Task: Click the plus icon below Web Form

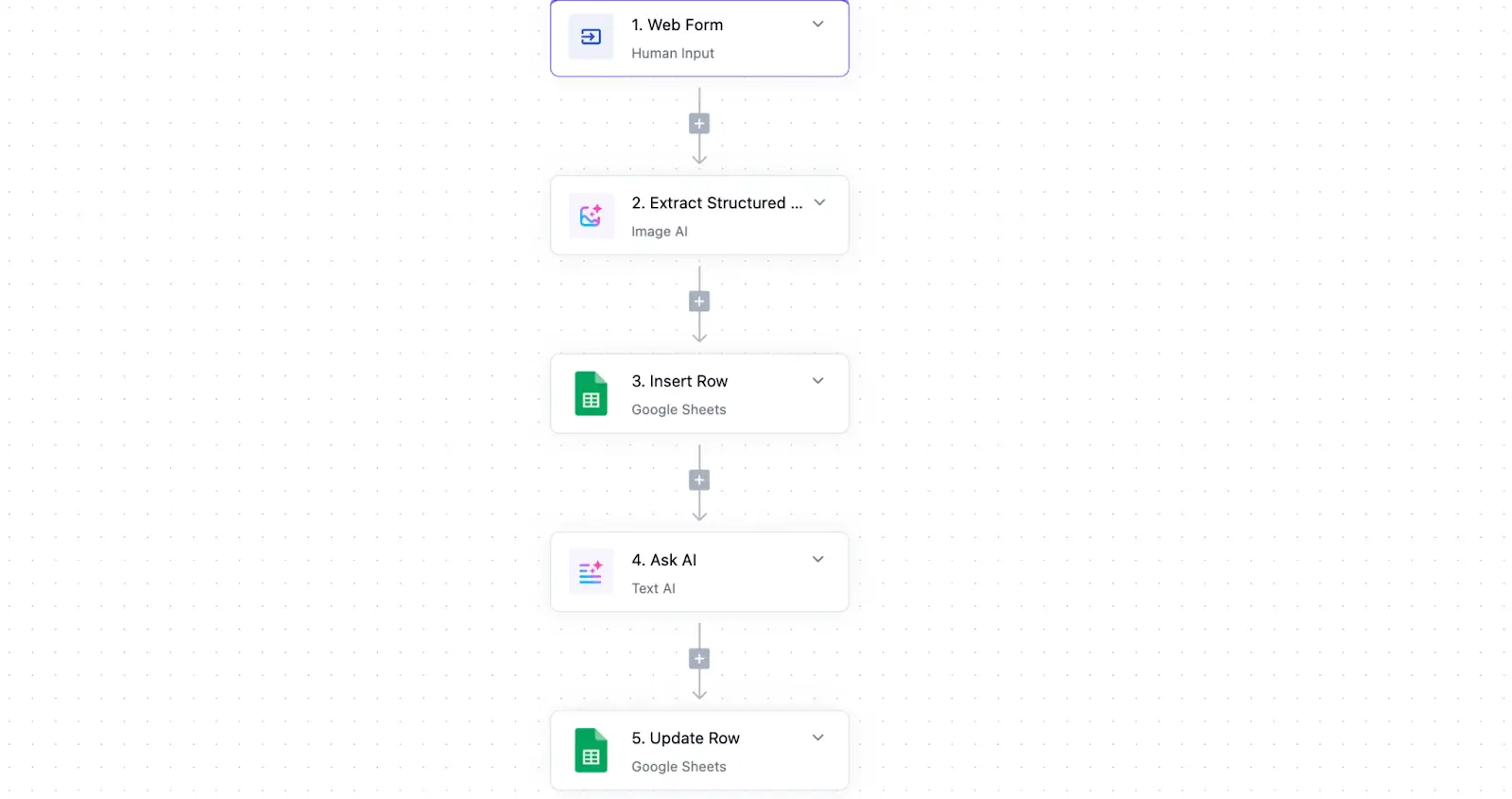Action: [x=699, y=123]
